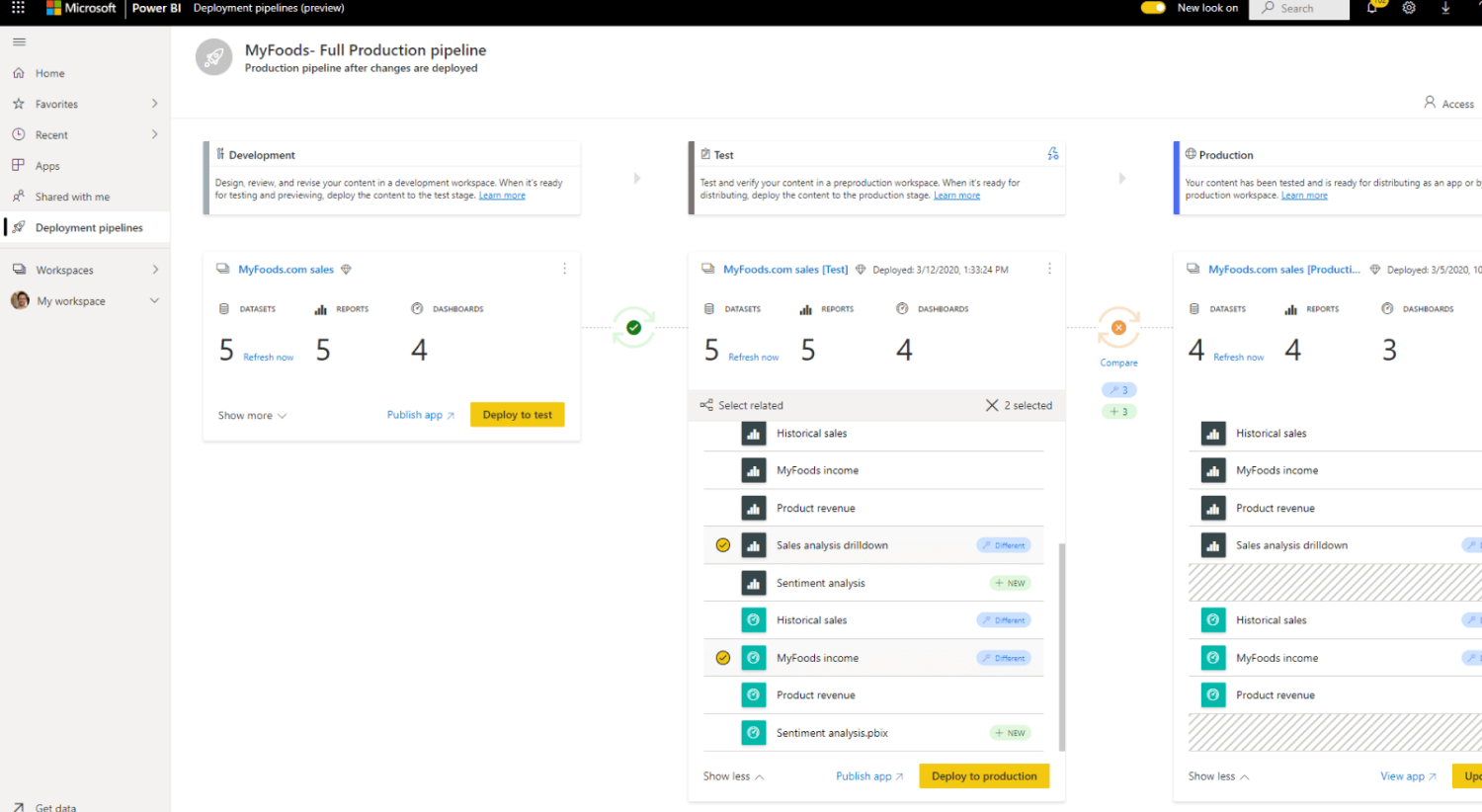Click the download arrow icon in header
Viewport: 1482px width, 812px height.
click(x=1445, y=8)
